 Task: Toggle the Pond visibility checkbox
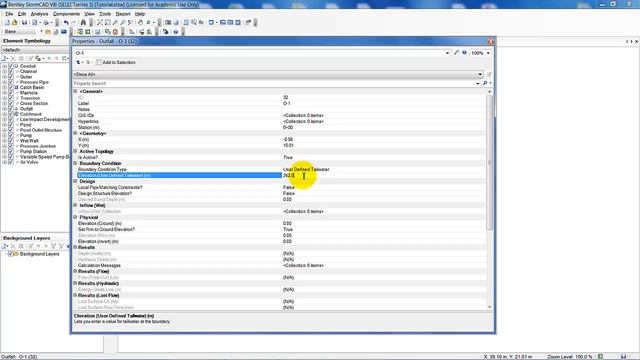click(x=11, y=125)
